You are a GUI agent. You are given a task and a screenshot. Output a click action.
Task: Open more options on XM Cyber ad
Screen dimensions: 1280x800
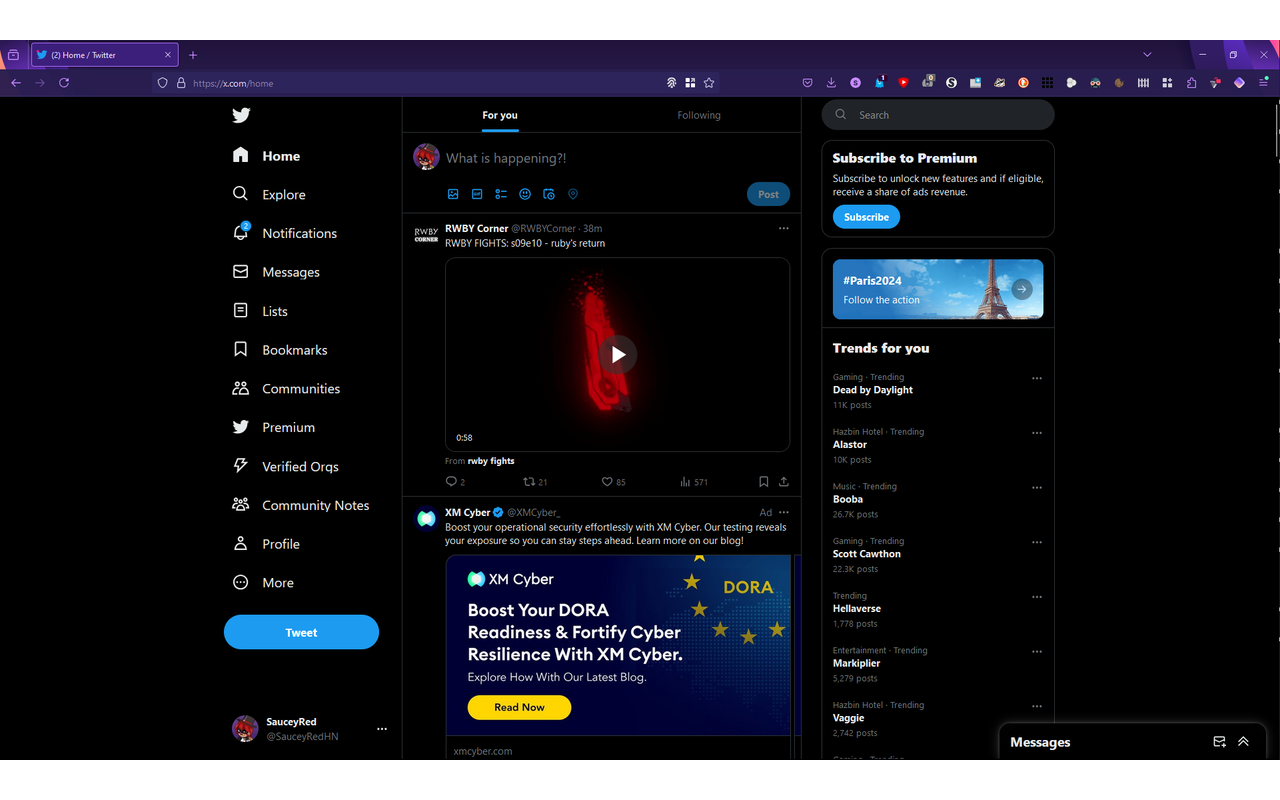coord(783,512)
